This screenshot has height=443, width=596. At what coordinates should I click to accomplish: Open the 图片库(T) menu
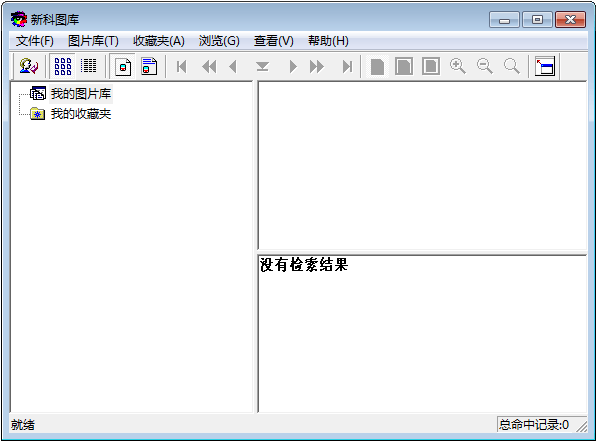93,41
